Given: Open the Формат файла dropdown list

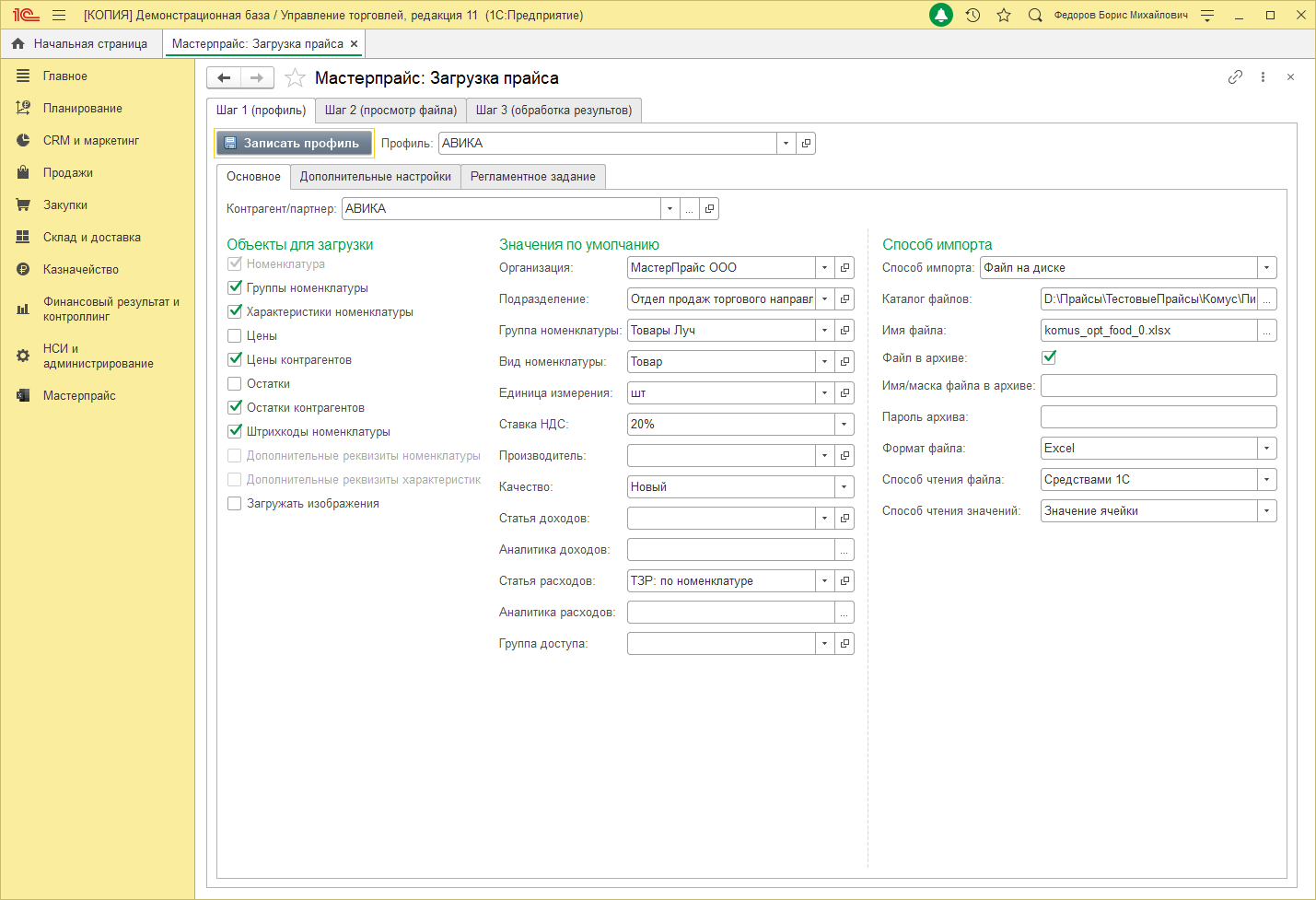Looking at the screenshot, I should click(x=1266, y=449).
